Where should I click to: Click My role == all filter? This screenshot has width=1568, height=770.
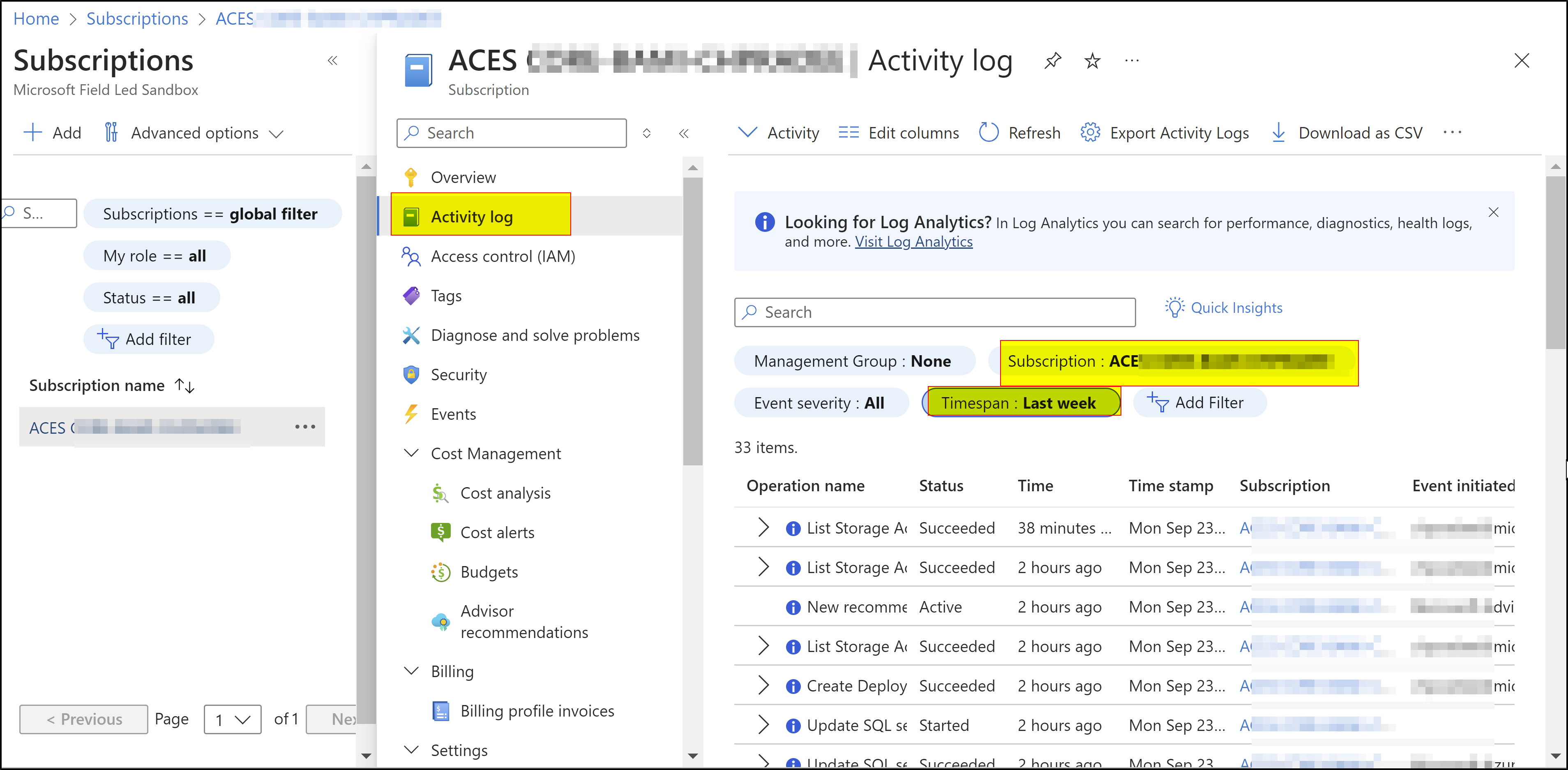pos(157,256)
